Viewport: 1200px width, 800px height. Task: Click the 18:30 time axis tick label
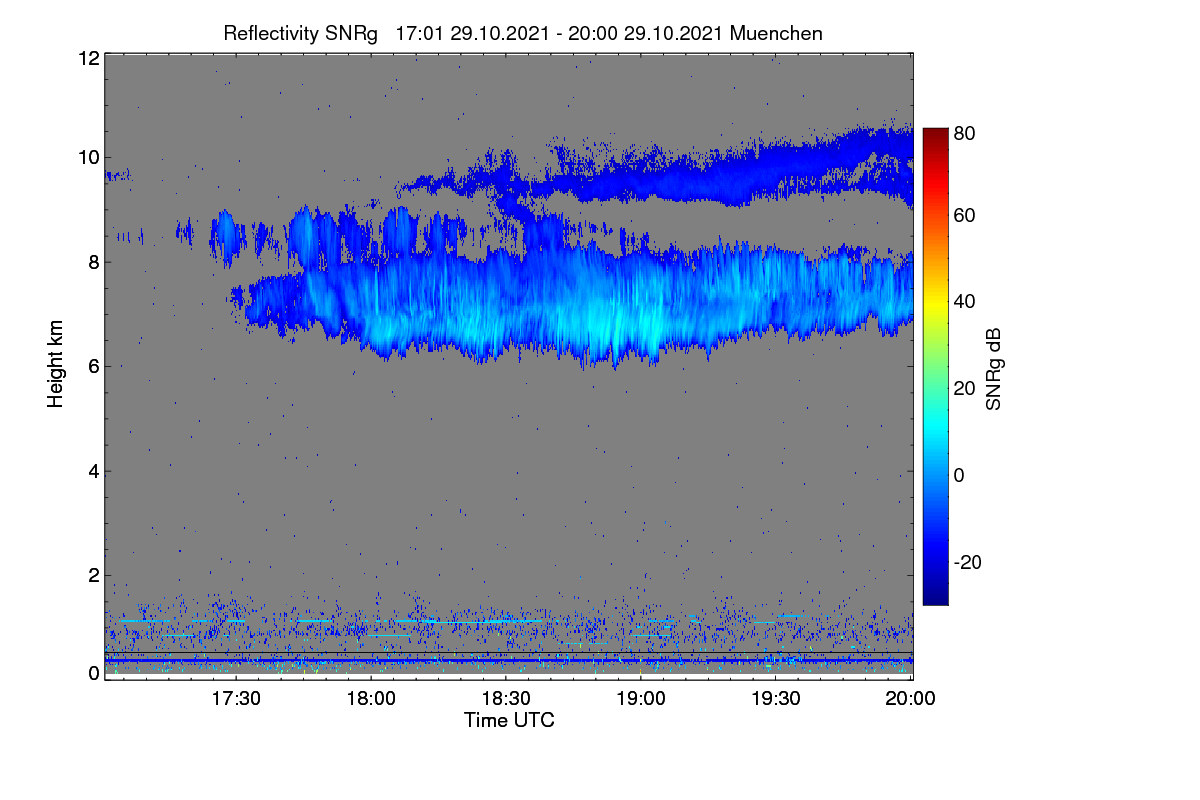[x=507, y=699]
